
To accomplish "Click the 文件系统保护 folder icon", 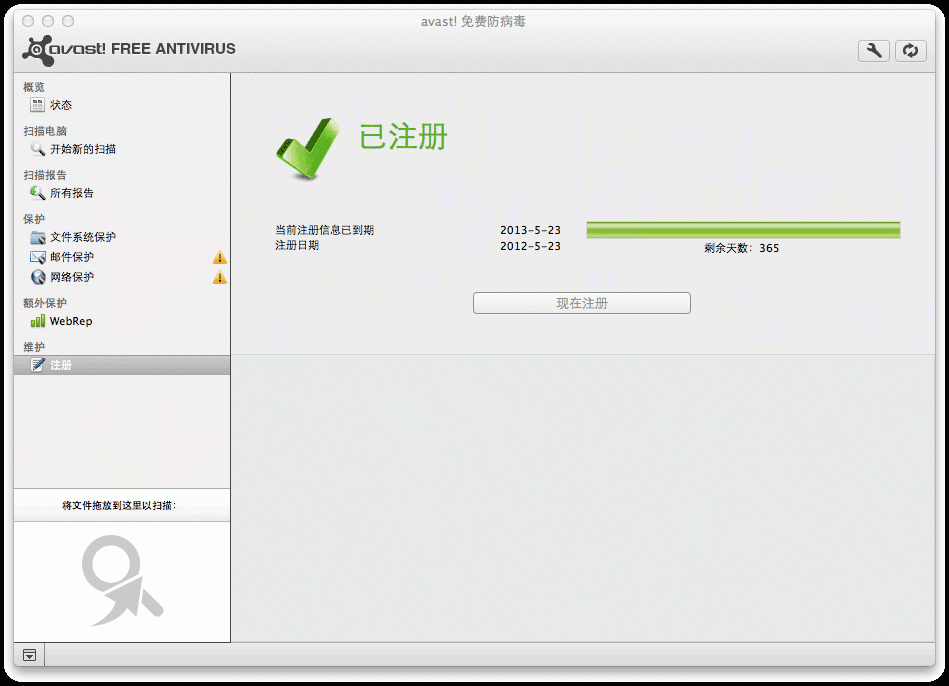I will (x=38, y=237).
